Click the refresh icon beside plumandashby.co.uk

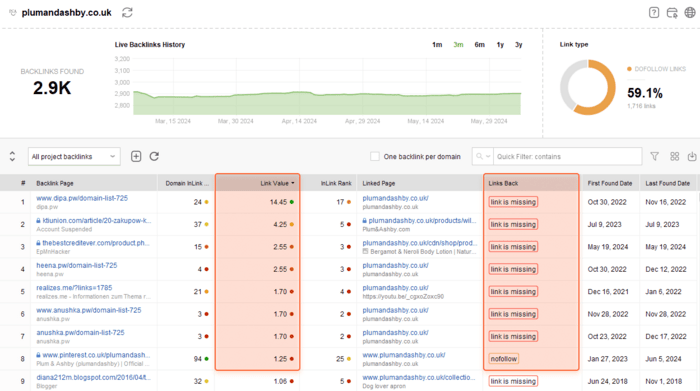(127, 12)
